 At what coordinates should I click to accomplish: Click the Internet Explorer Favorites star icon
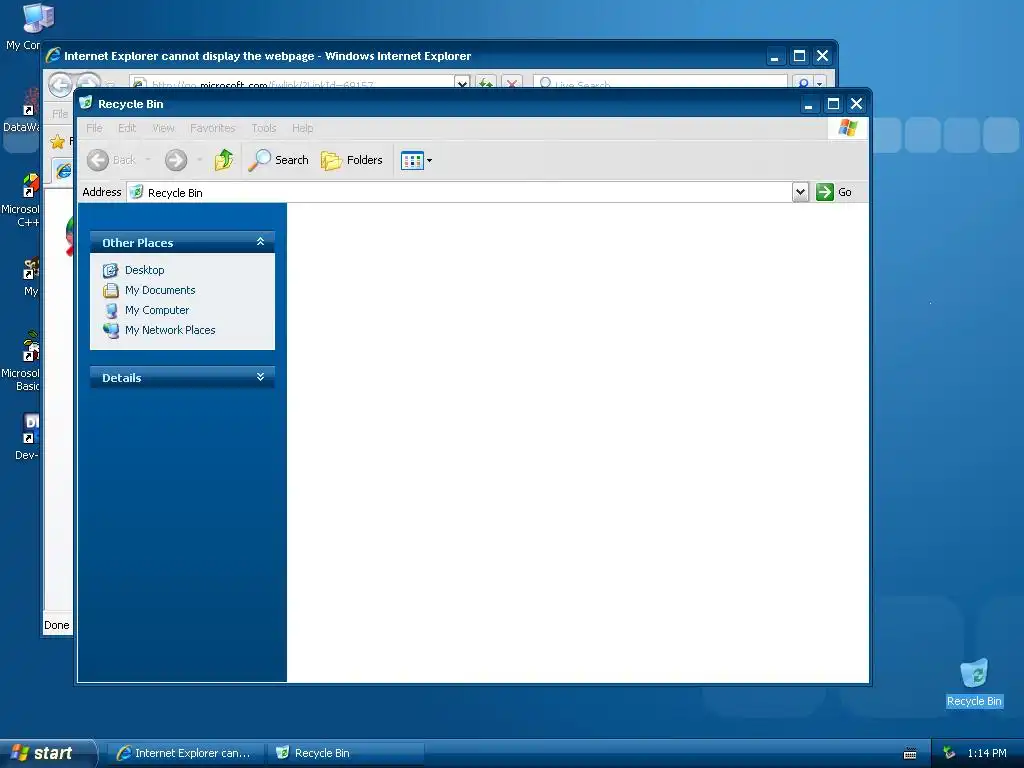pos(57,141)
